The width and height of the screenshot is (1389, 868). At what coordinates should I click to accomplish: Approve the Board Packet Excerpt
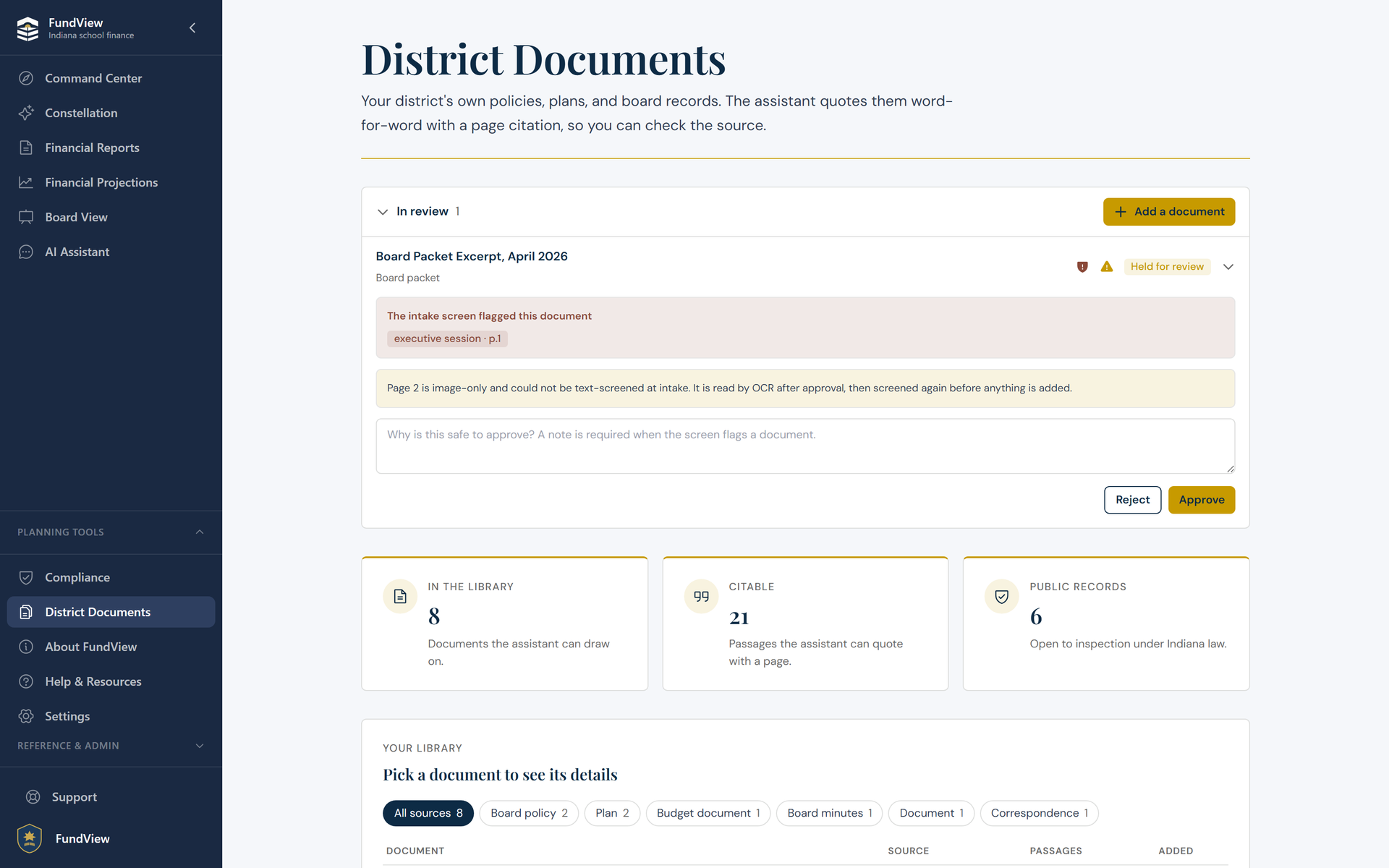pos(1202,500)
